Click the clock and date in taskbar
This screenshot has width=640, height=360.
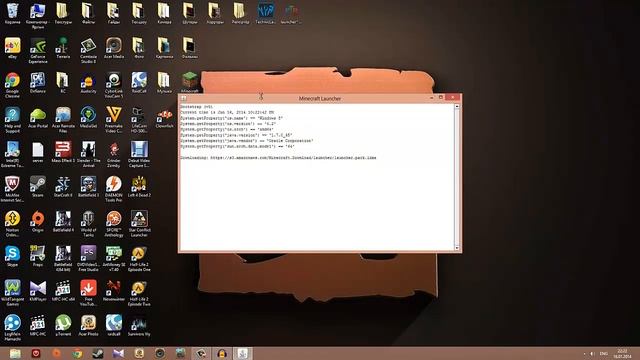click(x=622, y=354)
